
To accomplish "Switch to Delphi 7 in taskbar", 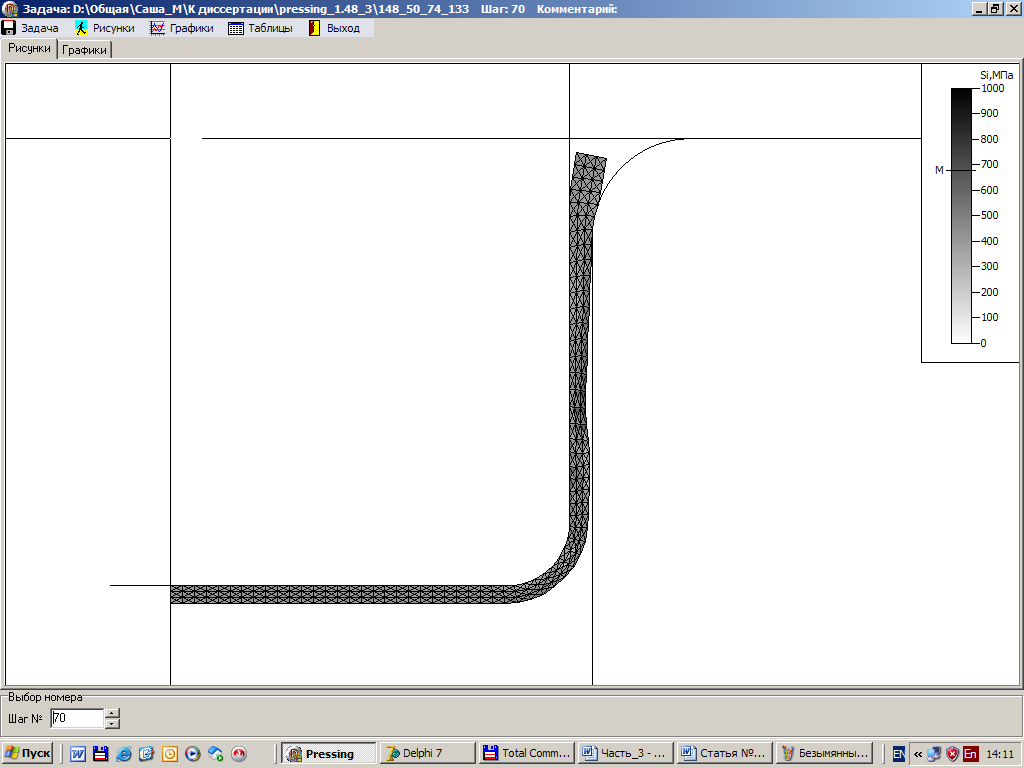I will point(427,753).
